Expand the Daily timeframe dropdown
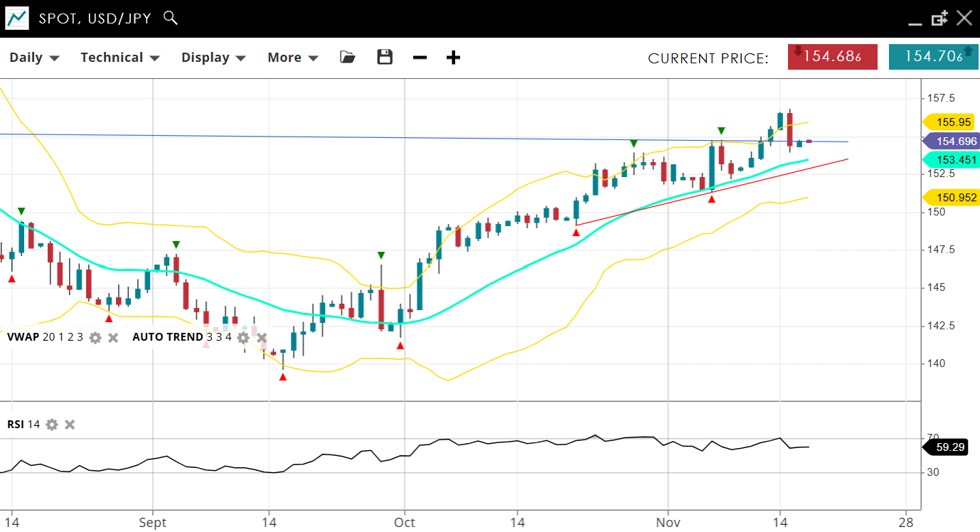The image size is (980, 532). 34,57
